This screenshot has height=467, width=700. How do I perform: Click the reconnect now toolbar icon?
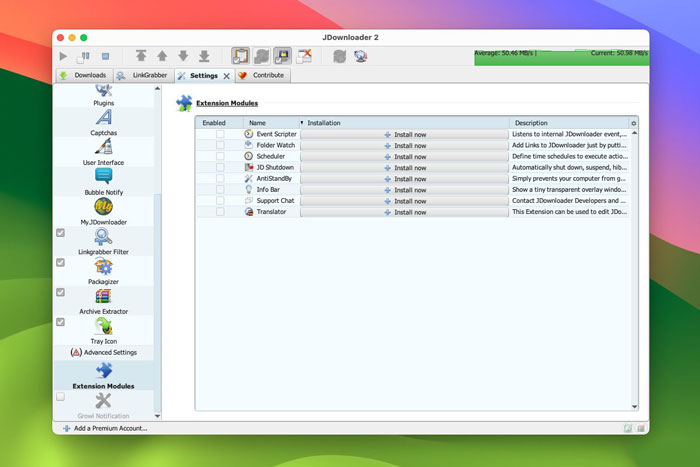click(x=339, y=56)
